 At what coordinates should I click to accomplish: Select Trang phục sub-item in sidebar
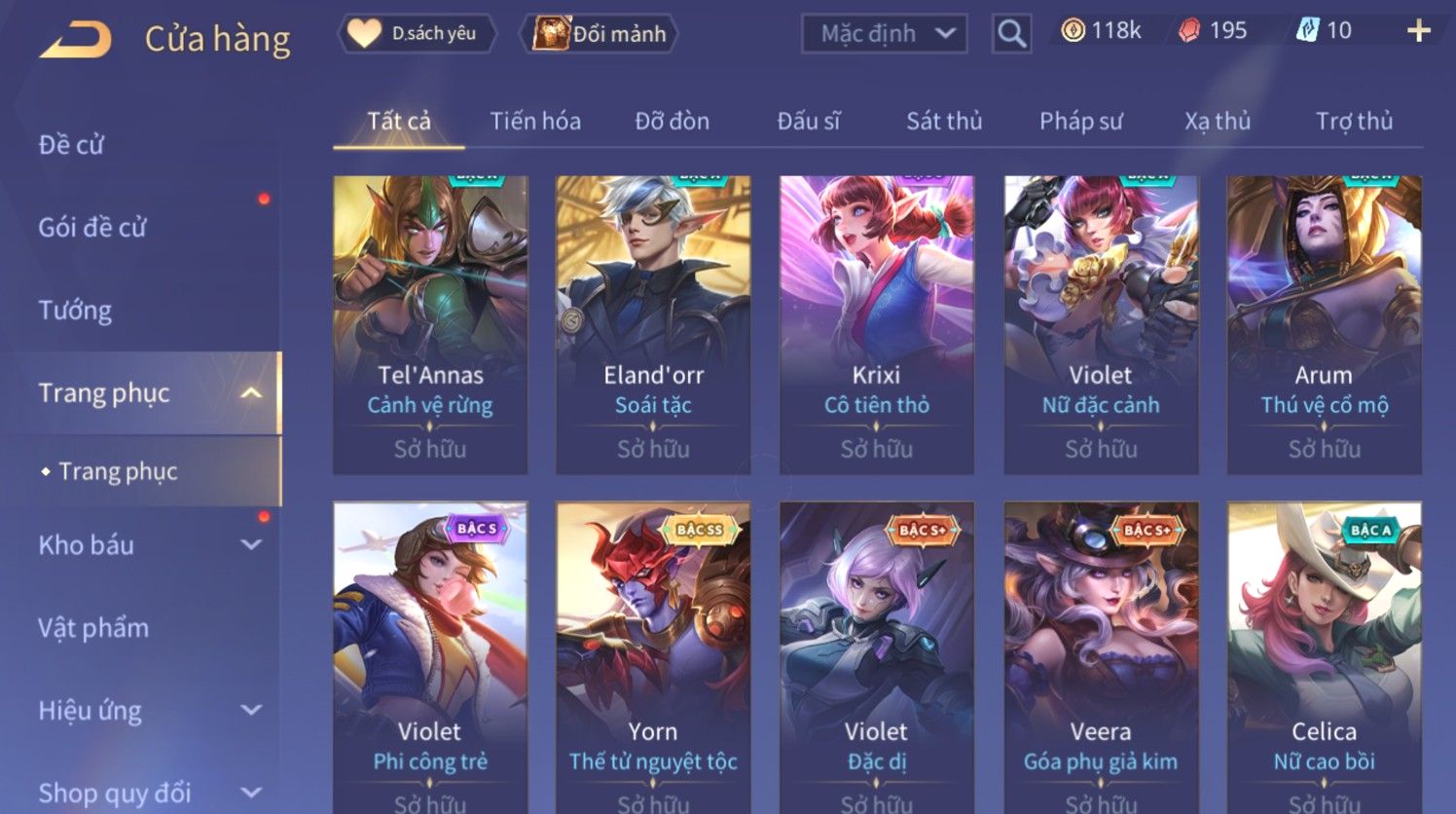[x=118, y=471]
